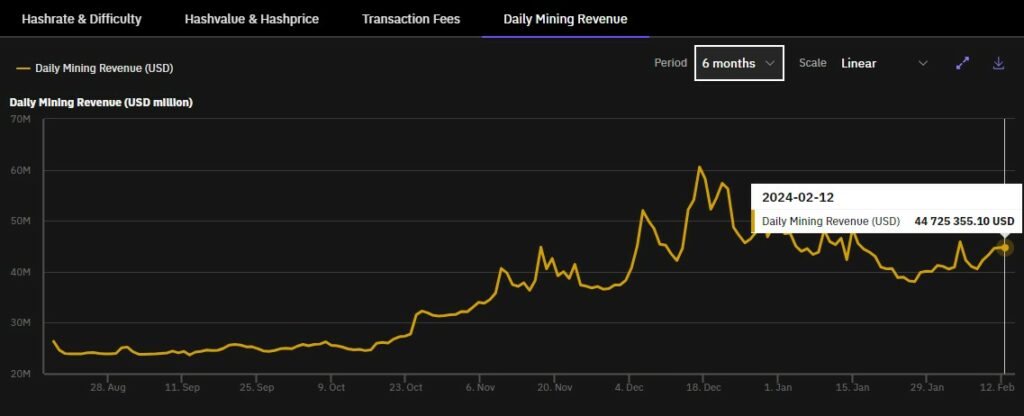Click the highlighted 2024-02-12 data point
This screenshot has height=416, width=1024.
[x=1004, y=248]
